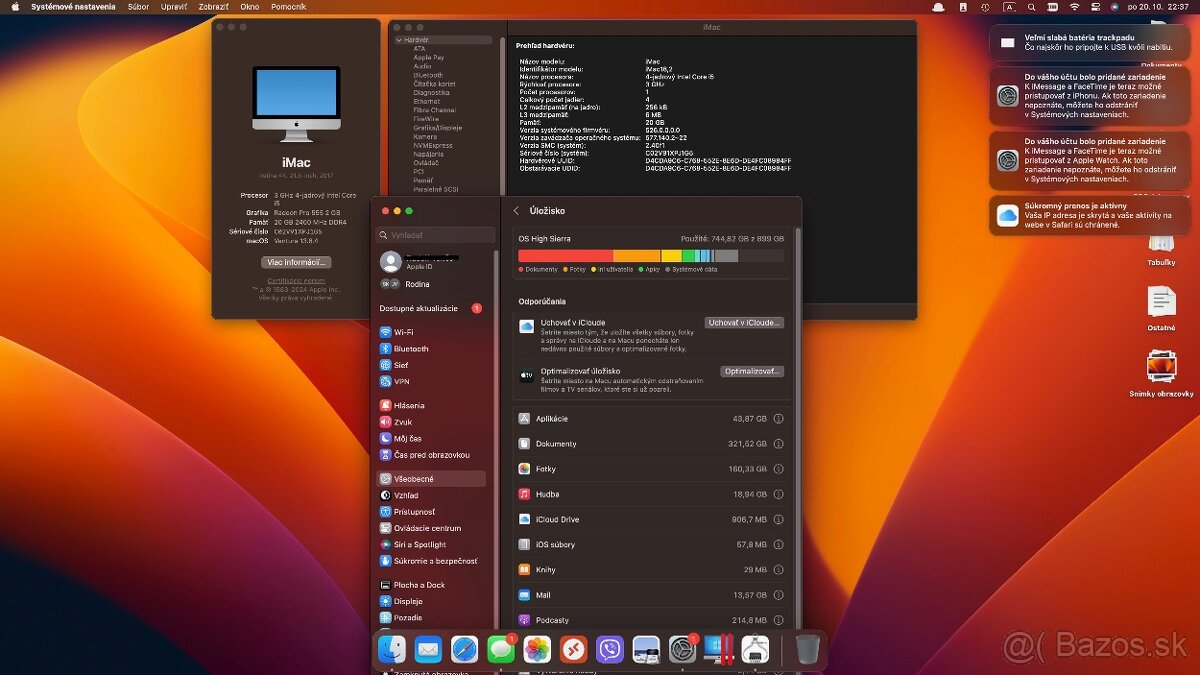Click the Uchovať v iCloude button
The image size is (1200, 675).
tap(744, 322)
